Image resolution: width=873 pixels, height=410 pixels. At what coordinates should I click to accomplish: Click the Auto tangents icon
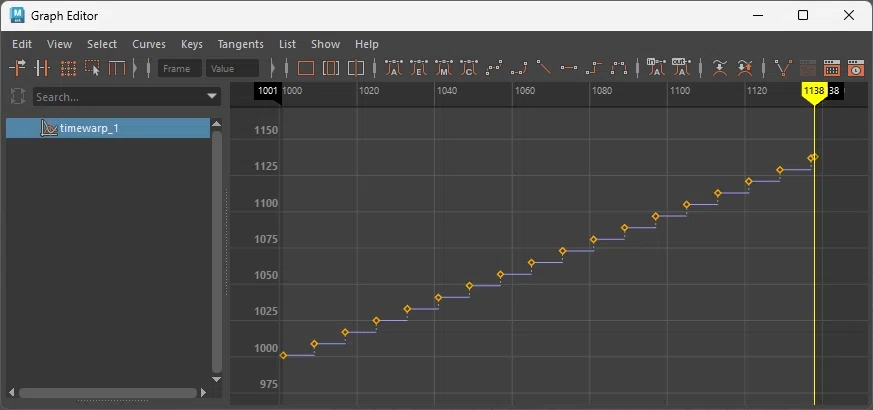pos(394,68)
